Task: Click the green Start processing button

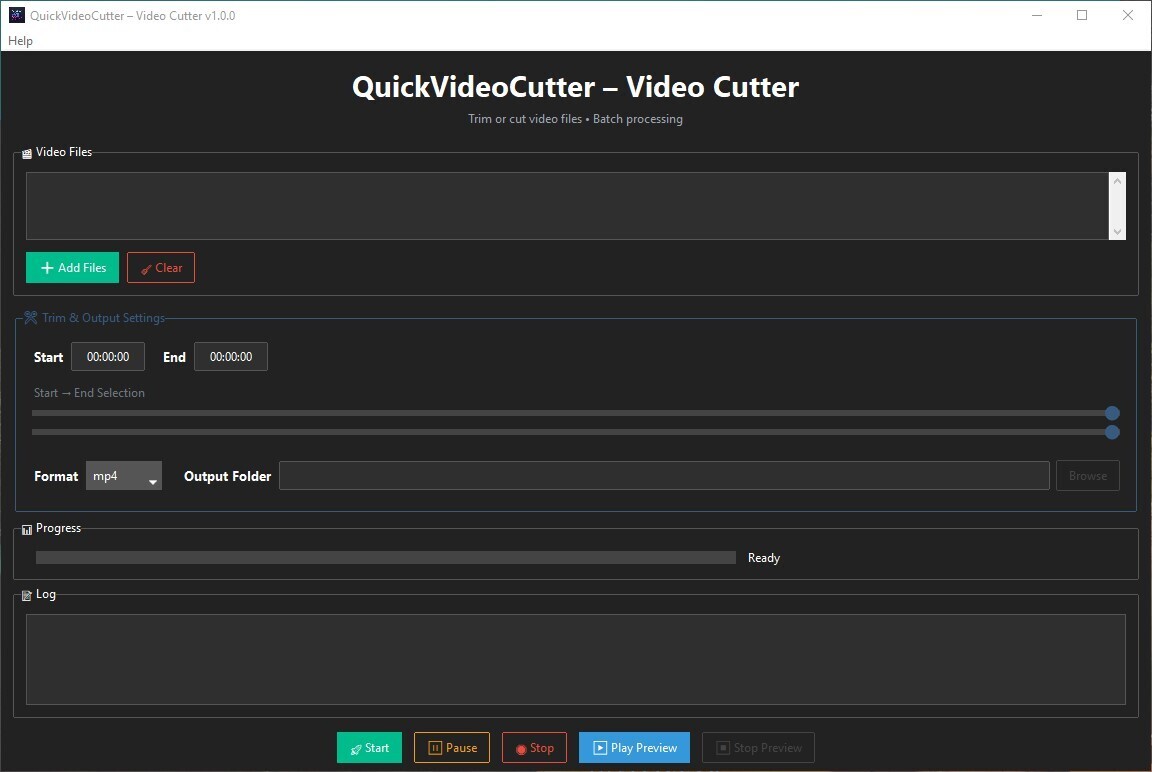Action: 370,748
